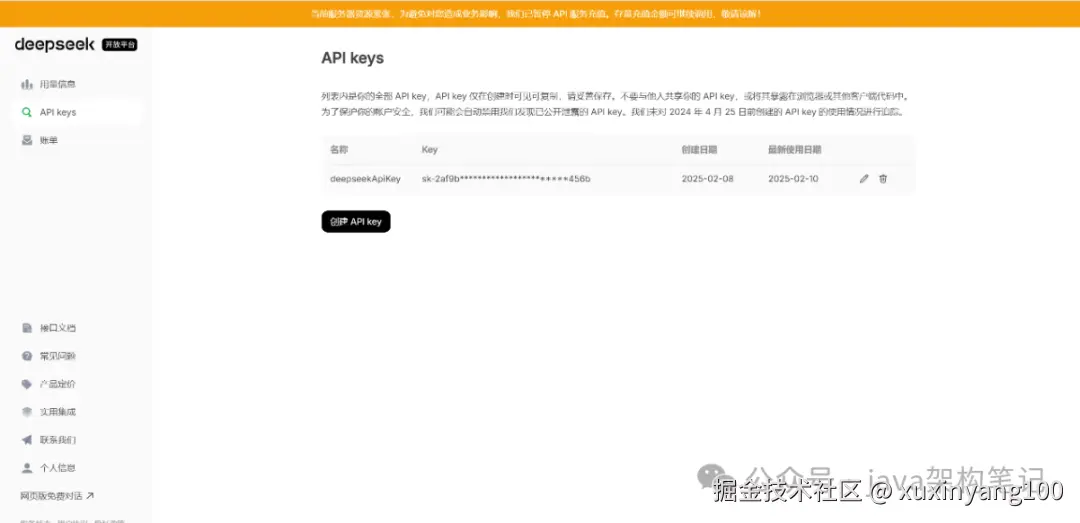The width and height of the screenshot is (1080, 523).
Task: Click the deepseekApiKey name cell
Action: tap(365, 179)
